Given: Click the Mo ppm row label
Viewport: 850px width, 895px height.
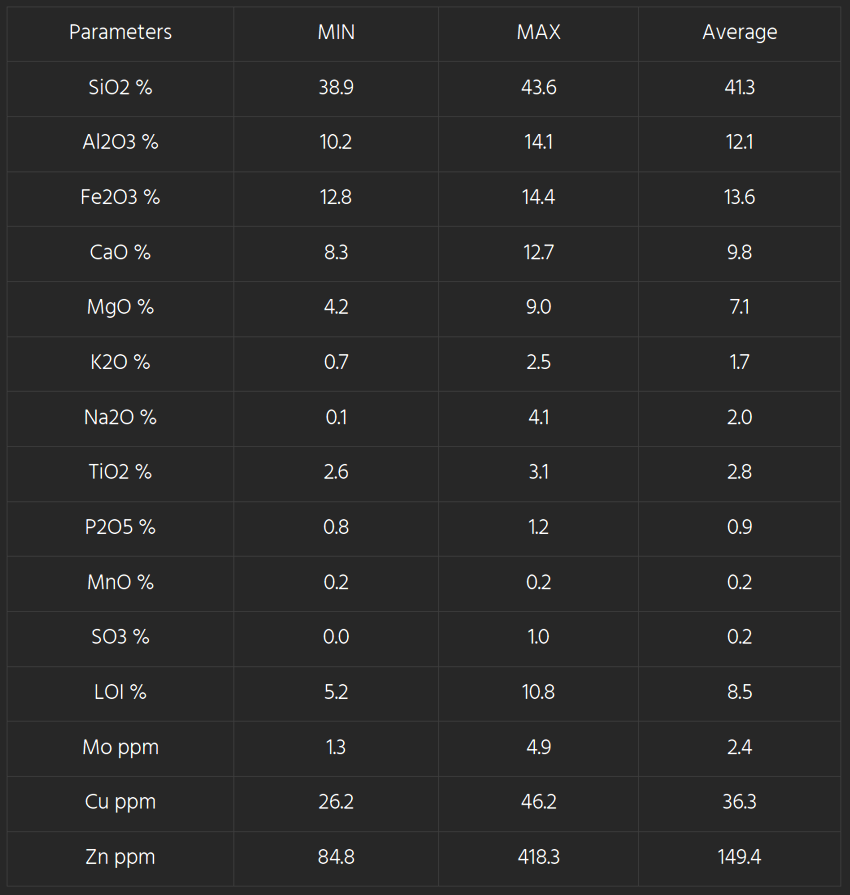Looking at the screenshot, I should coord(120,747).
